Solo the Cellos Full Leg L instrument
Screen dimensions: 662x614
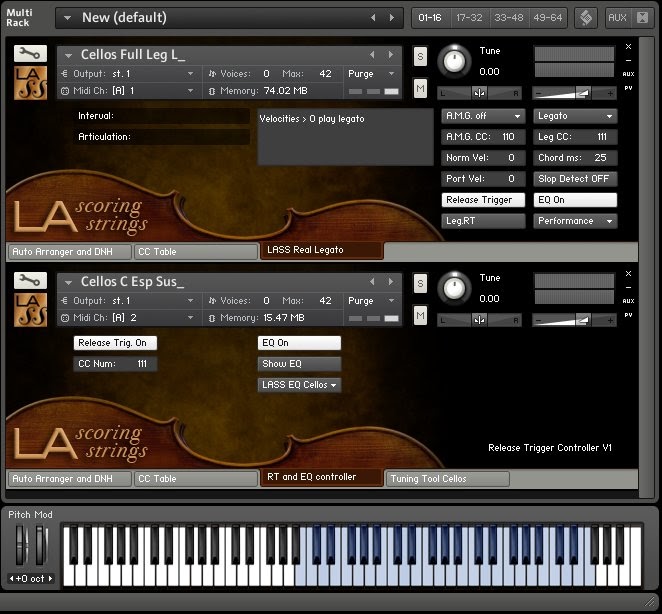[x=420, y=57]
